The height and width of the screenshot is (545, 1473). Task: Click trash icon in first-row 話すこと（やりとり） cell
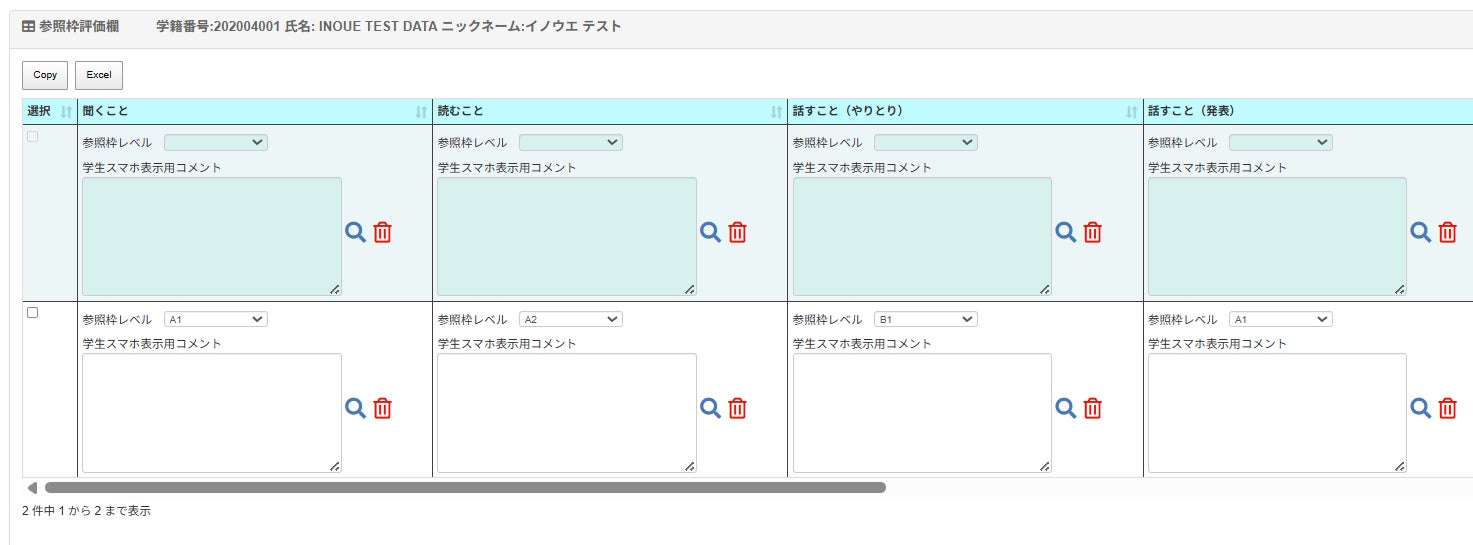(1093, 232)
